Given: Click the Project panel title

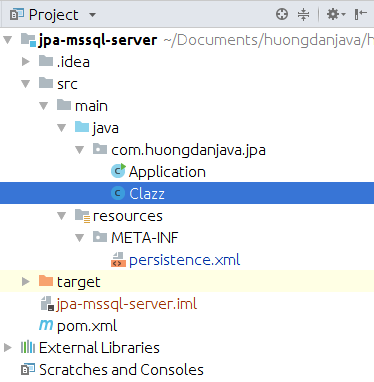Looking at the screenshot, I should [54, 15].
